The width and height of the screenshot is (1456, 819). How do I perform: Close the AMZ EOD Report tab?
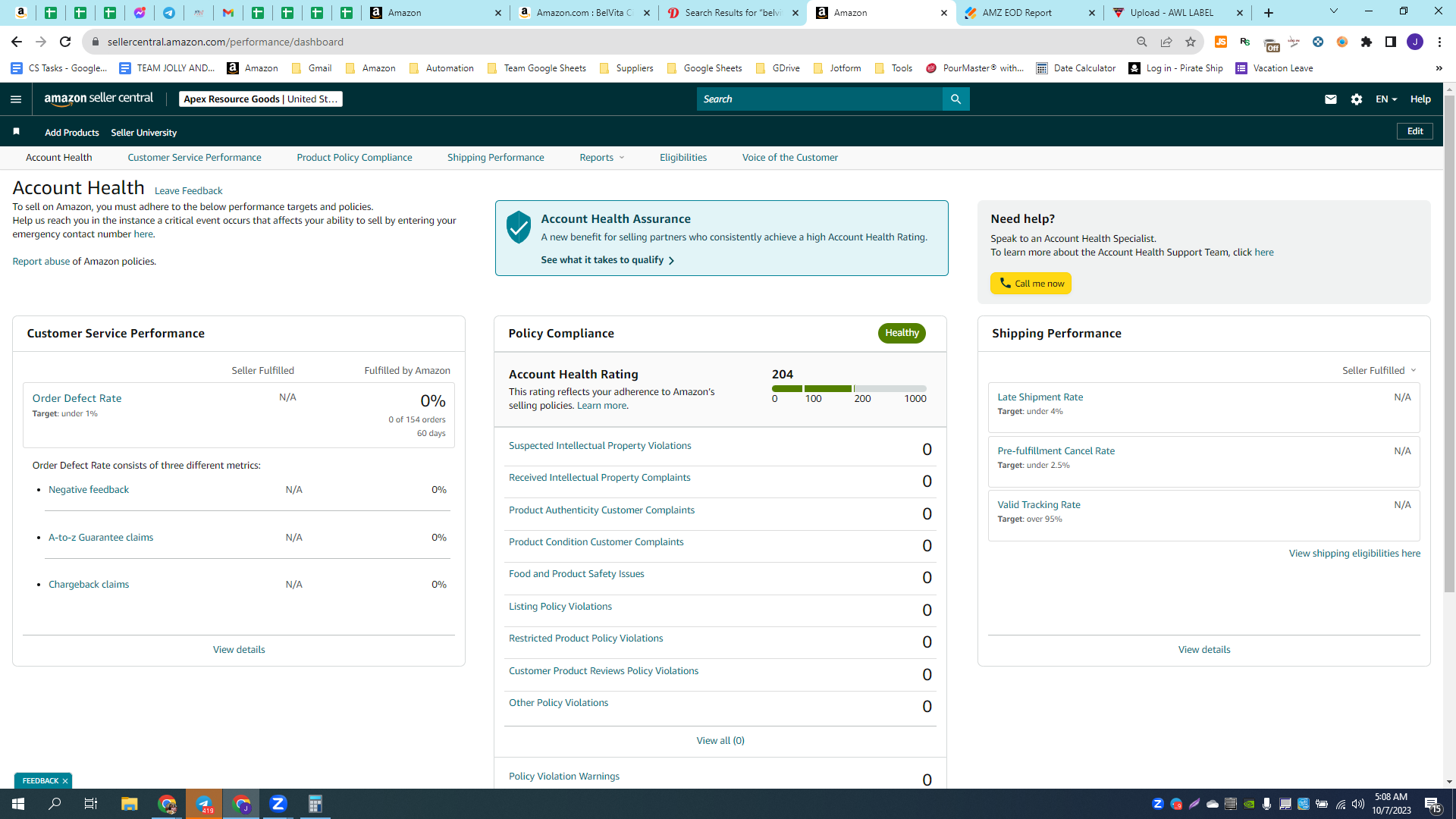pos(1092,13)
